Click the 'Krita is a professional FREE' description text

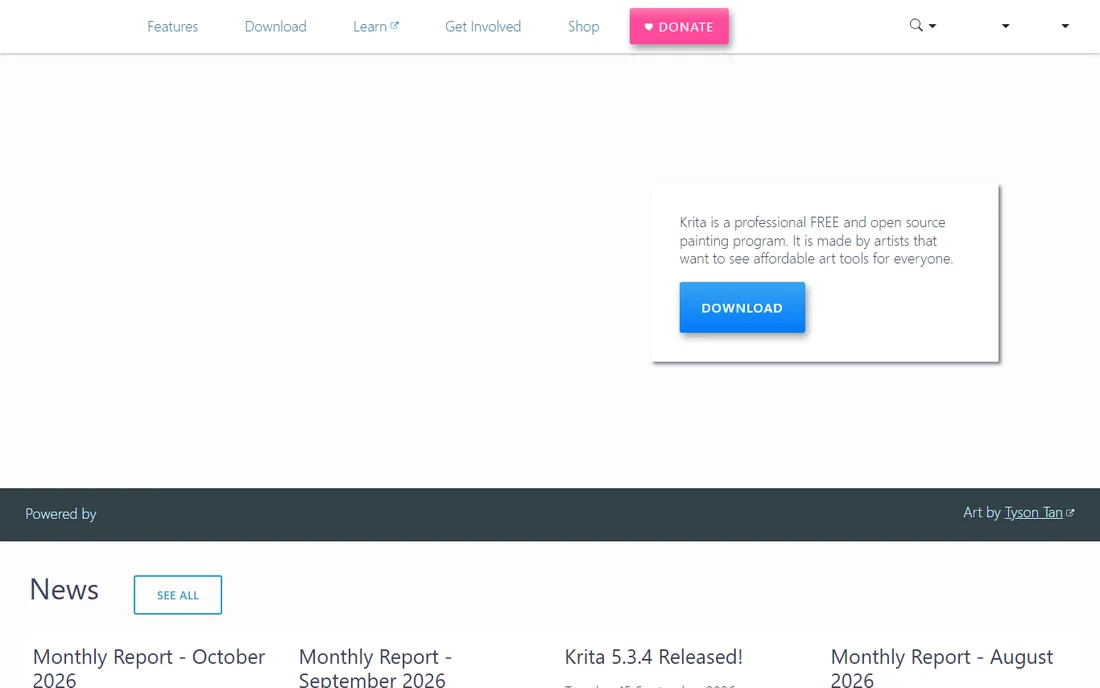pos(816,241)
